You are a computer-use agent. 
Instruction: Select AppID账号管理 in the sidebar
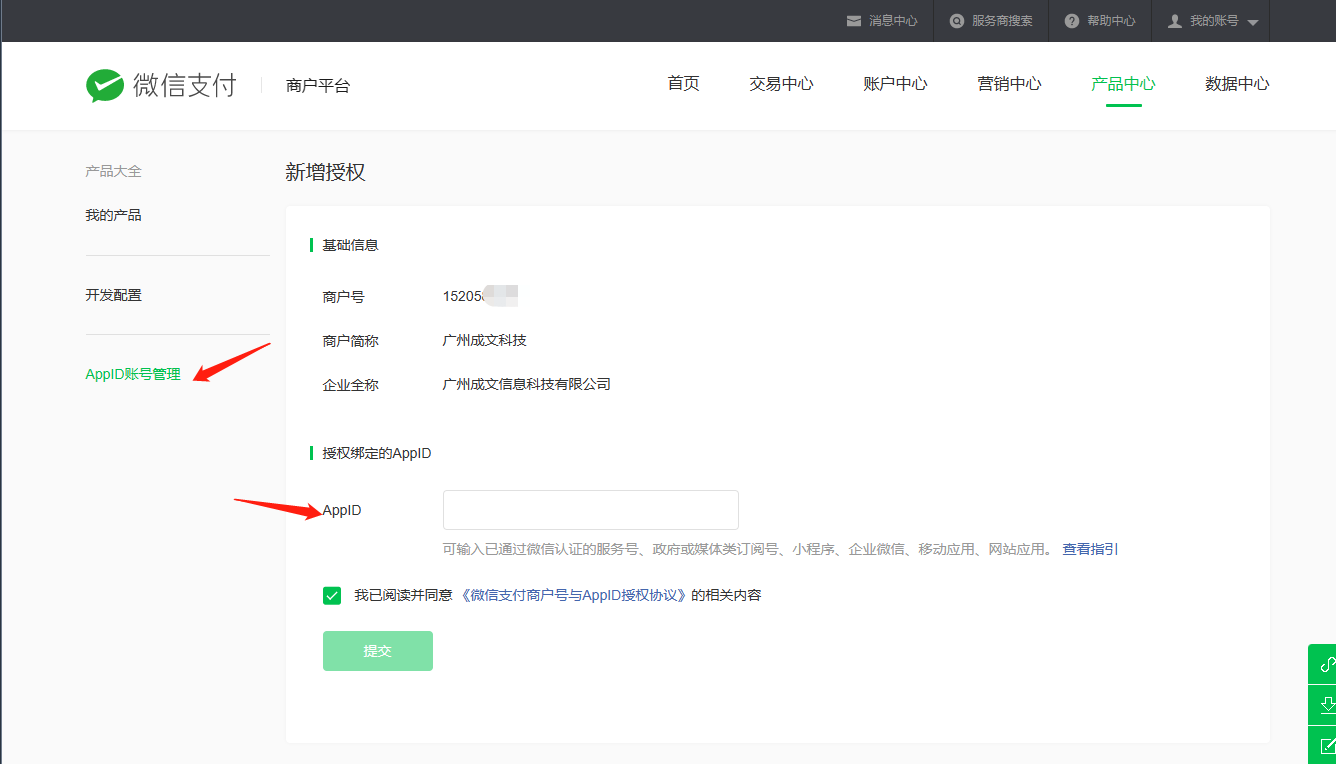[133, 374]
